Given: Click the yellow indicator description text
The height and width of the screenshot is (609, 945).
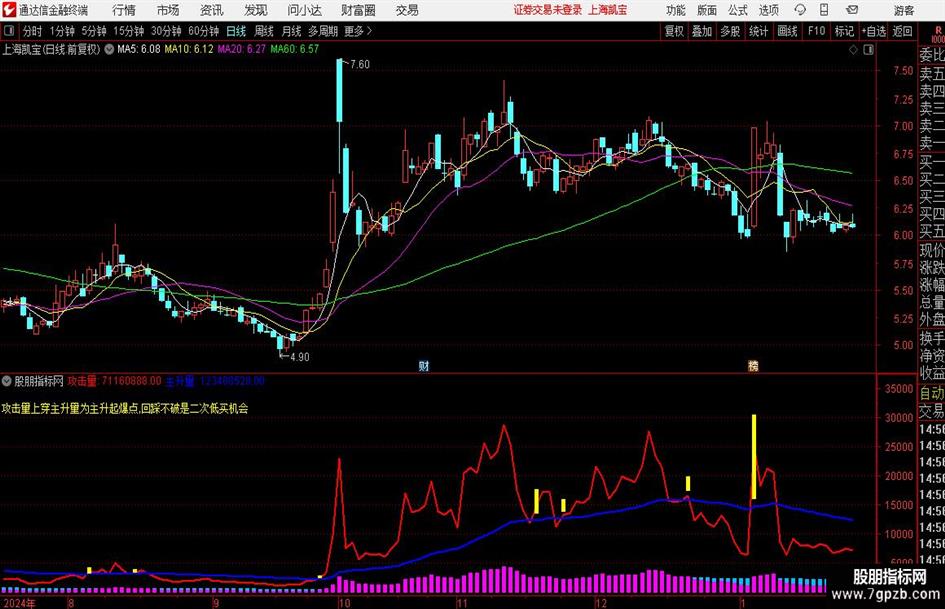Looking at the screenshot, I should (125, 409).
